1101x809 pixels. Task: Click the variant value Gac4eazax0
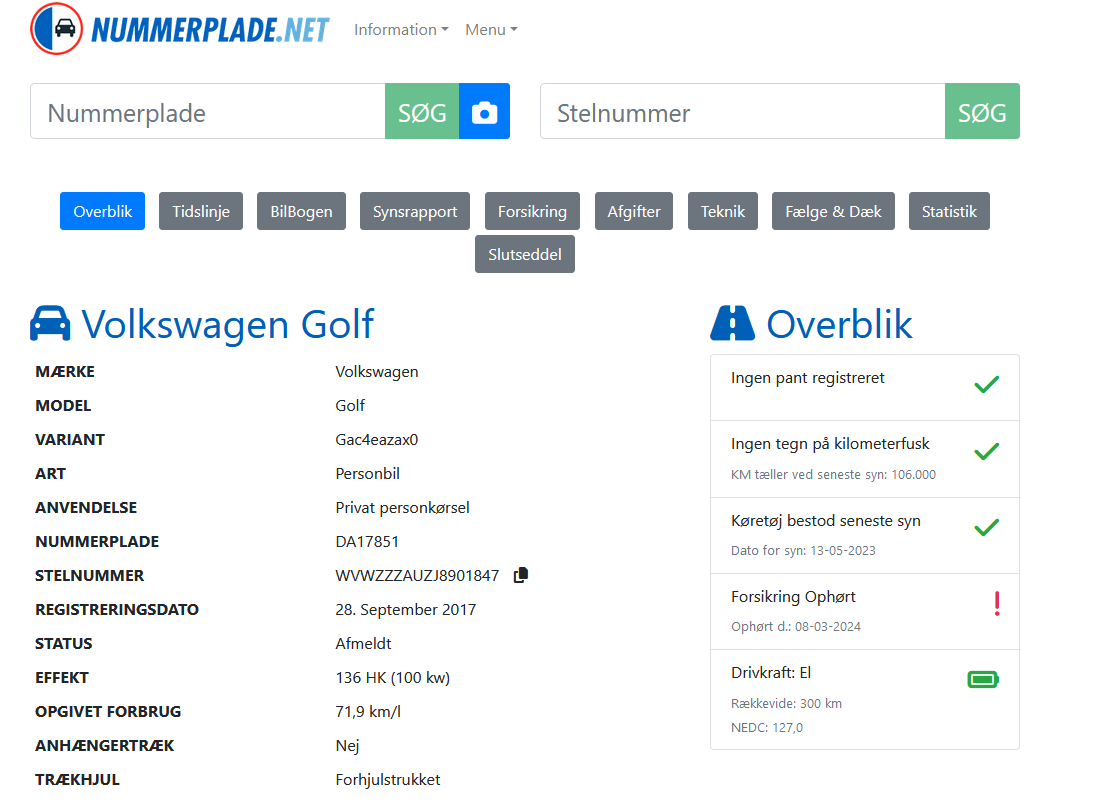[x=376, y=440]
